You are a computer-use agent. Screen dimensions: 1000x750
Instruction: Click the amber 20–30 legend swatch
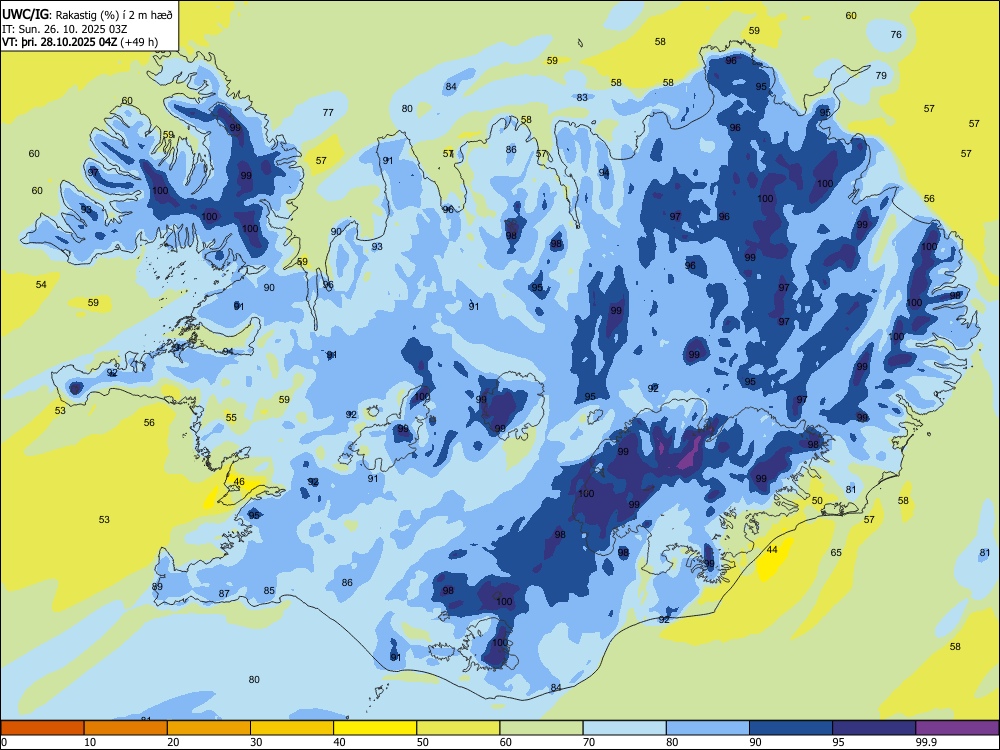tap(209, 728)
